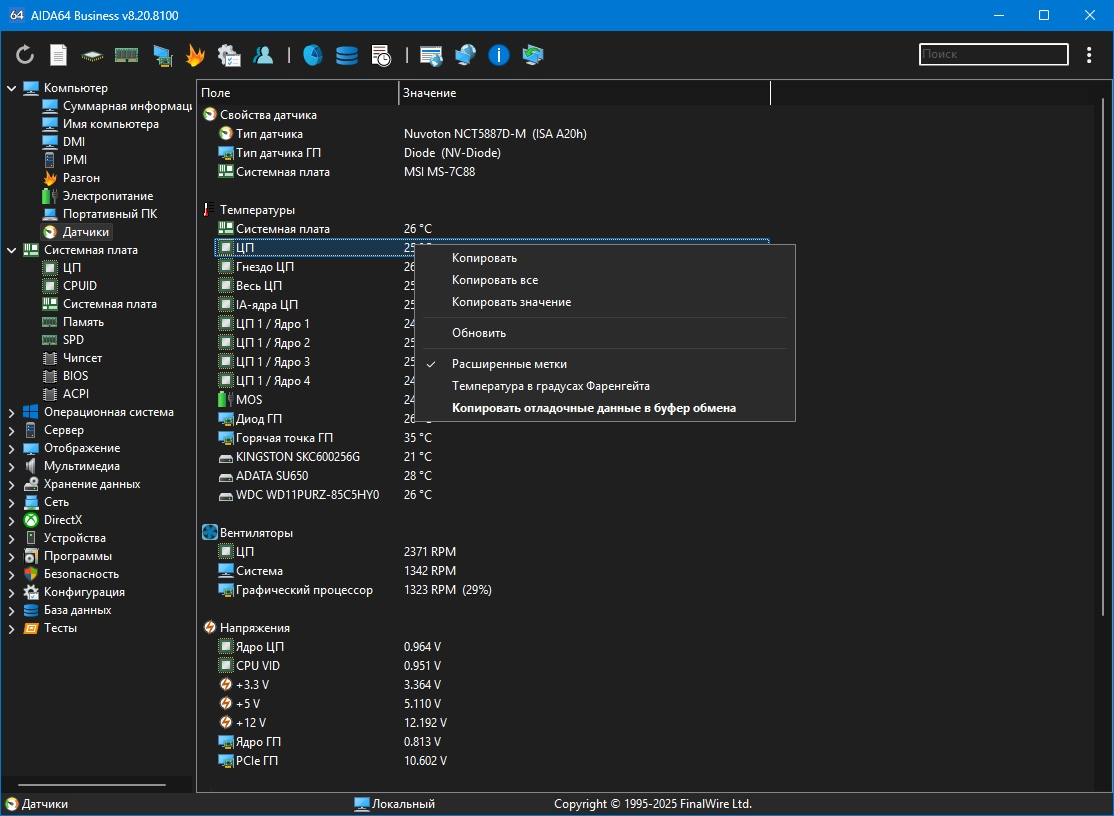
Task: Choose Копировать все in context menu
Action: coord(494,280)
